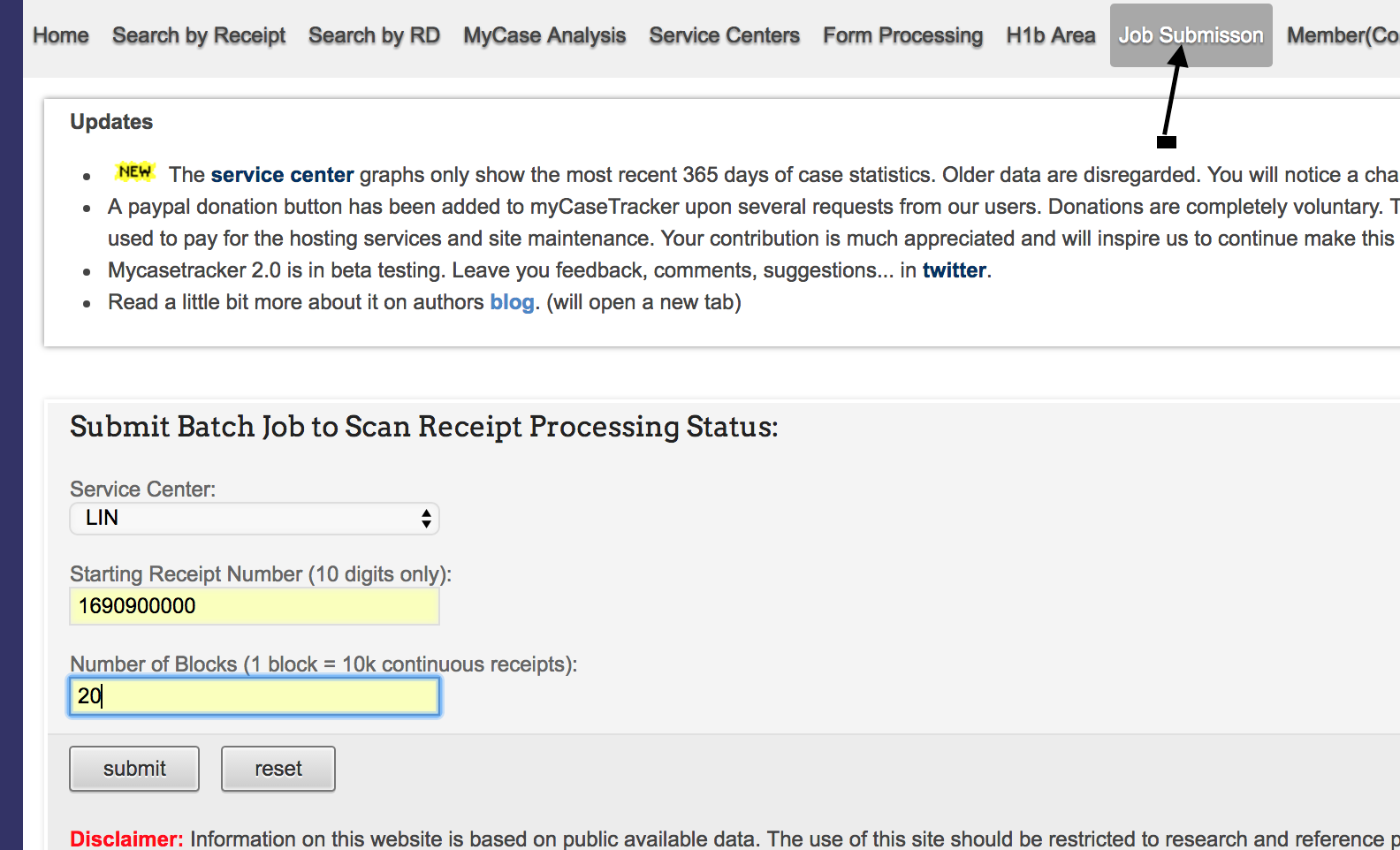Click the Updates heading
Image resolution: width=1400 pixels, height=850 pixels.
click(111, 122)
